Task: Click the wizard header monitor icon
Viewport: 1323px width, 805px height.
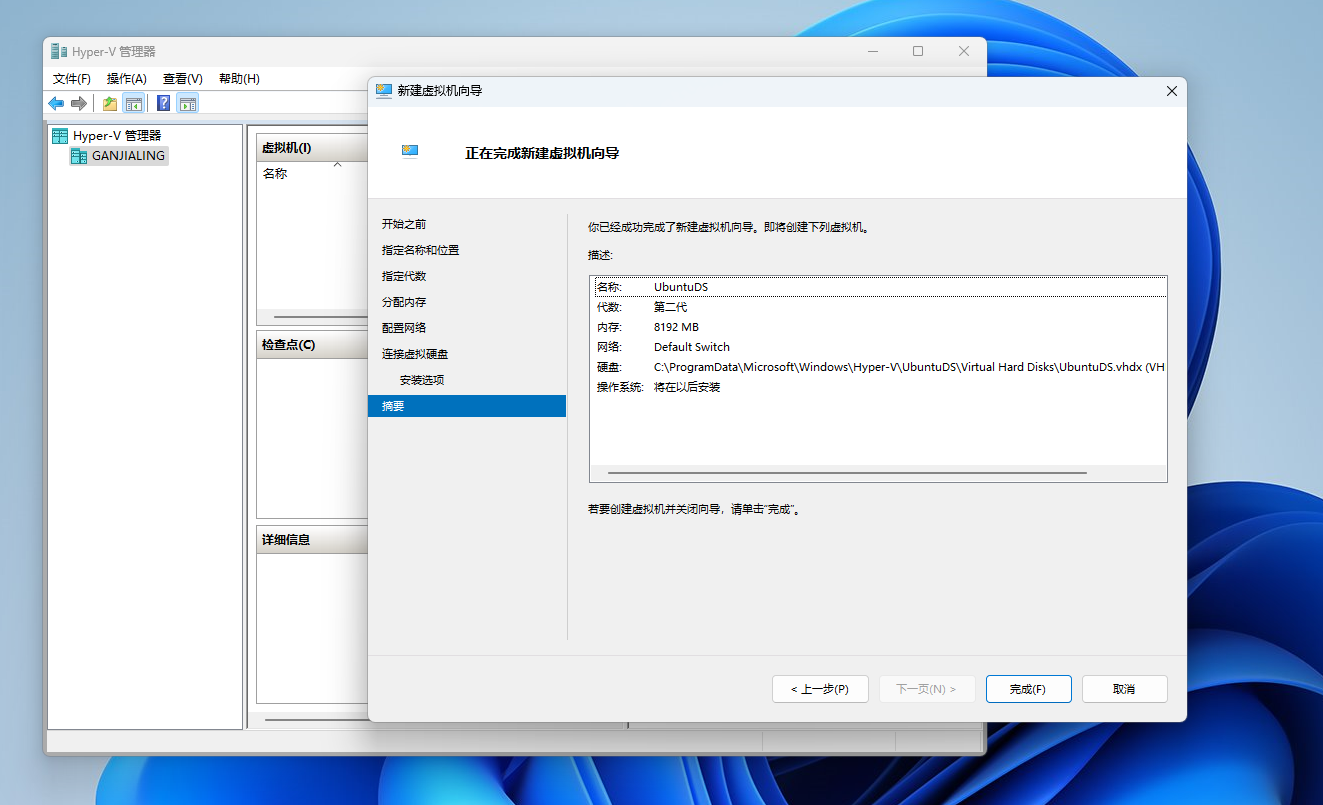Action: (x=410, y=152)
